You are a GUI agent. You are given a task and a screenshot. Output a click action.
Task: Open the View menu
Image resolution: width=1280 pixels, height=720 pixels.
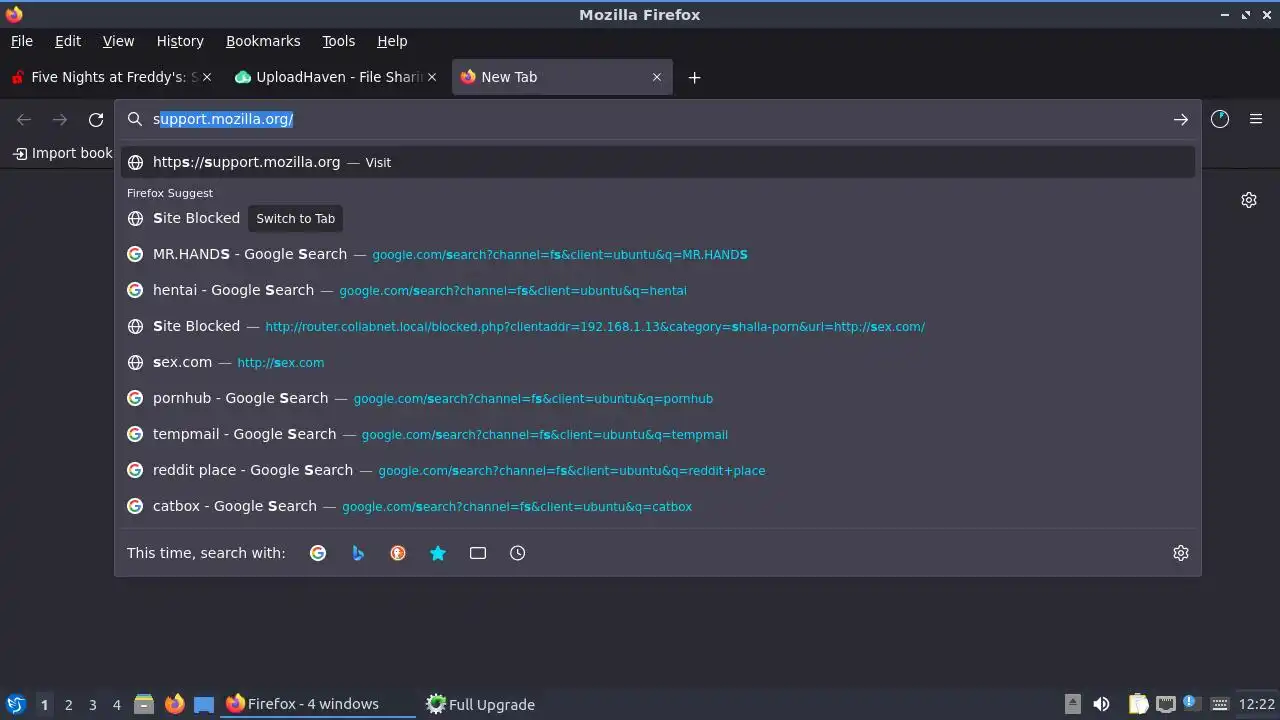coord(118,41)
